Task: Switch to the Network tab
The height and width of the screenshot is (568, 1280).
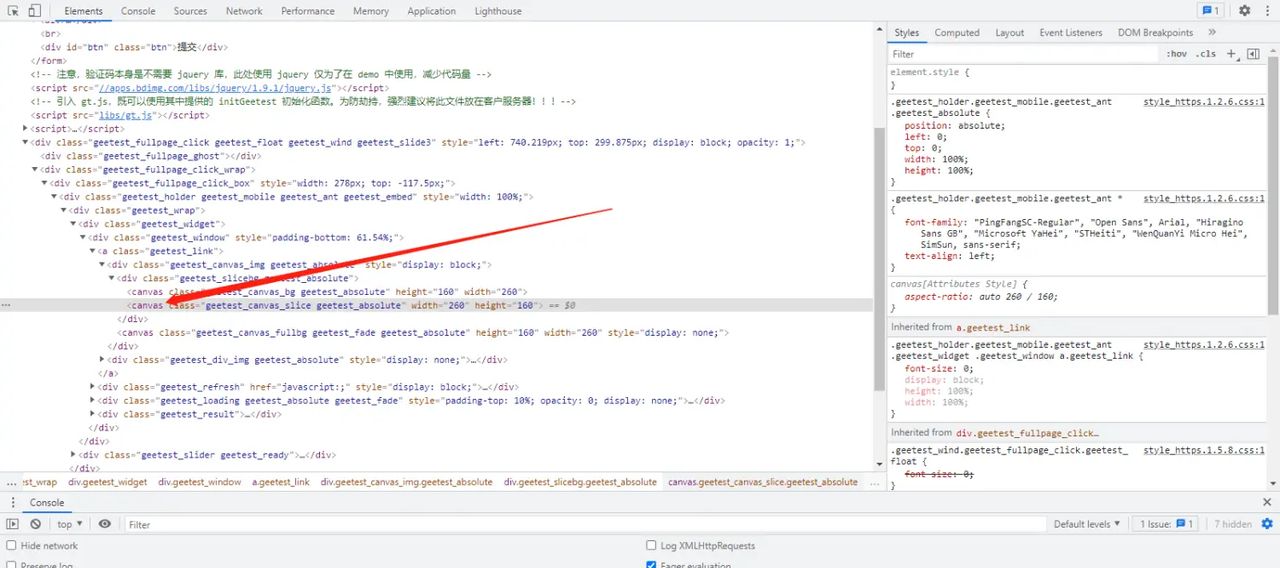Action: [244, 11]
